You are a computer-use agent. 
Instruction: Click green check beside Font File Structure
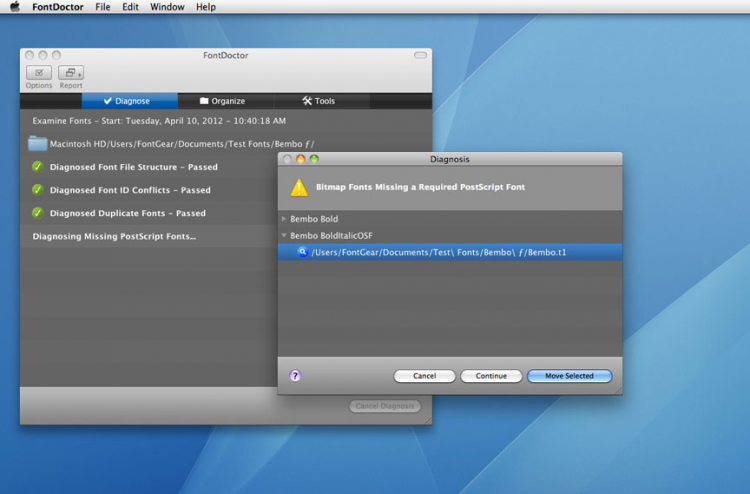(38, 167)
